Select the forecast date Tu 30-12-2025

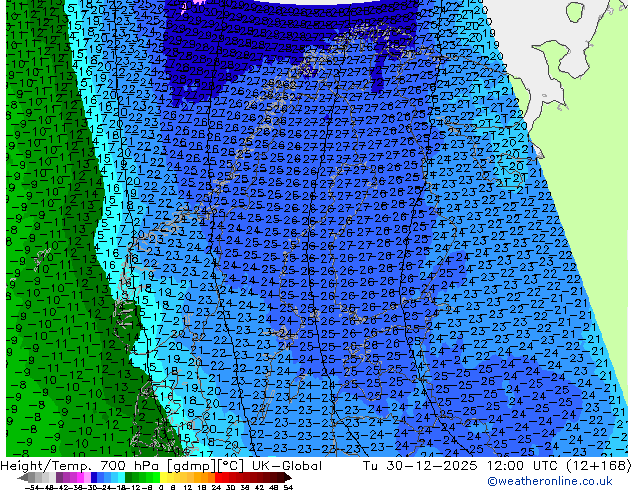coord(420,466)
